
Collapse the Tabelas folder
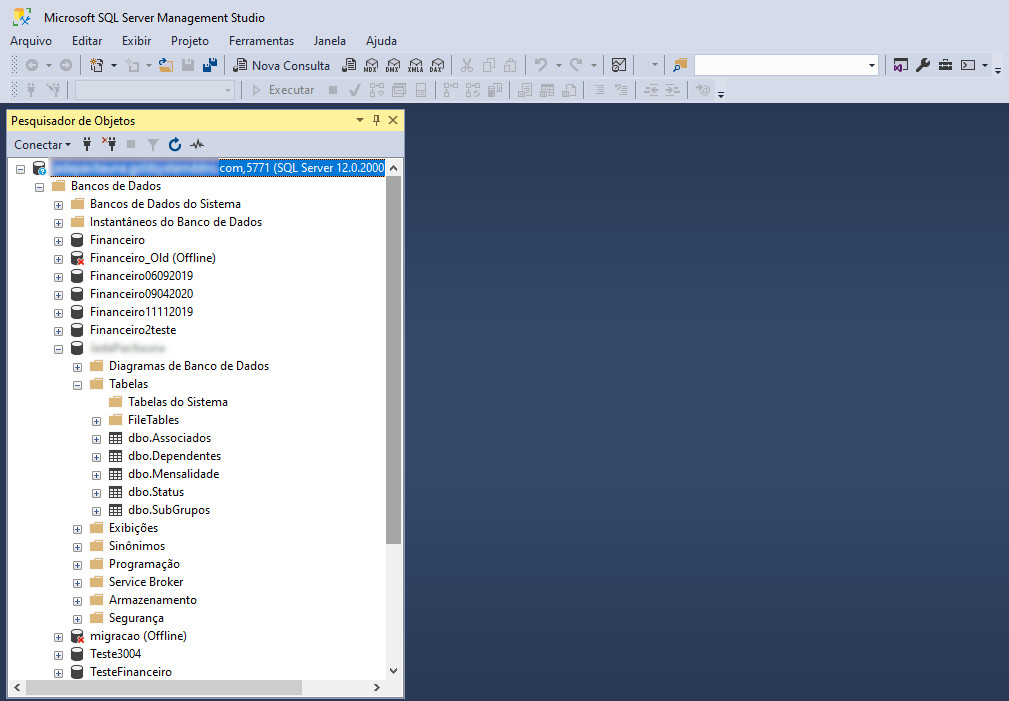point(77,386)
